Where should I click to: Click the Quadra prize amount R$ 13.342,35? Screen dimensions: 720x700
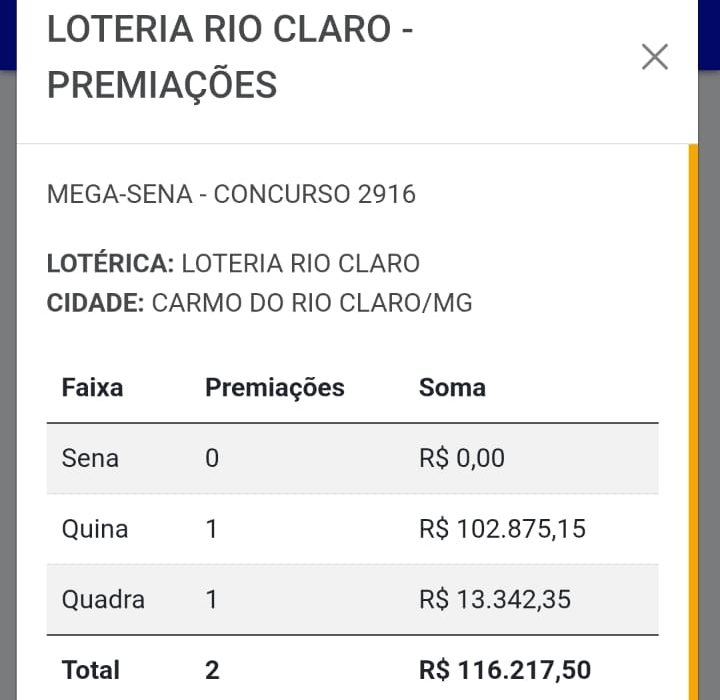[495, 600]
